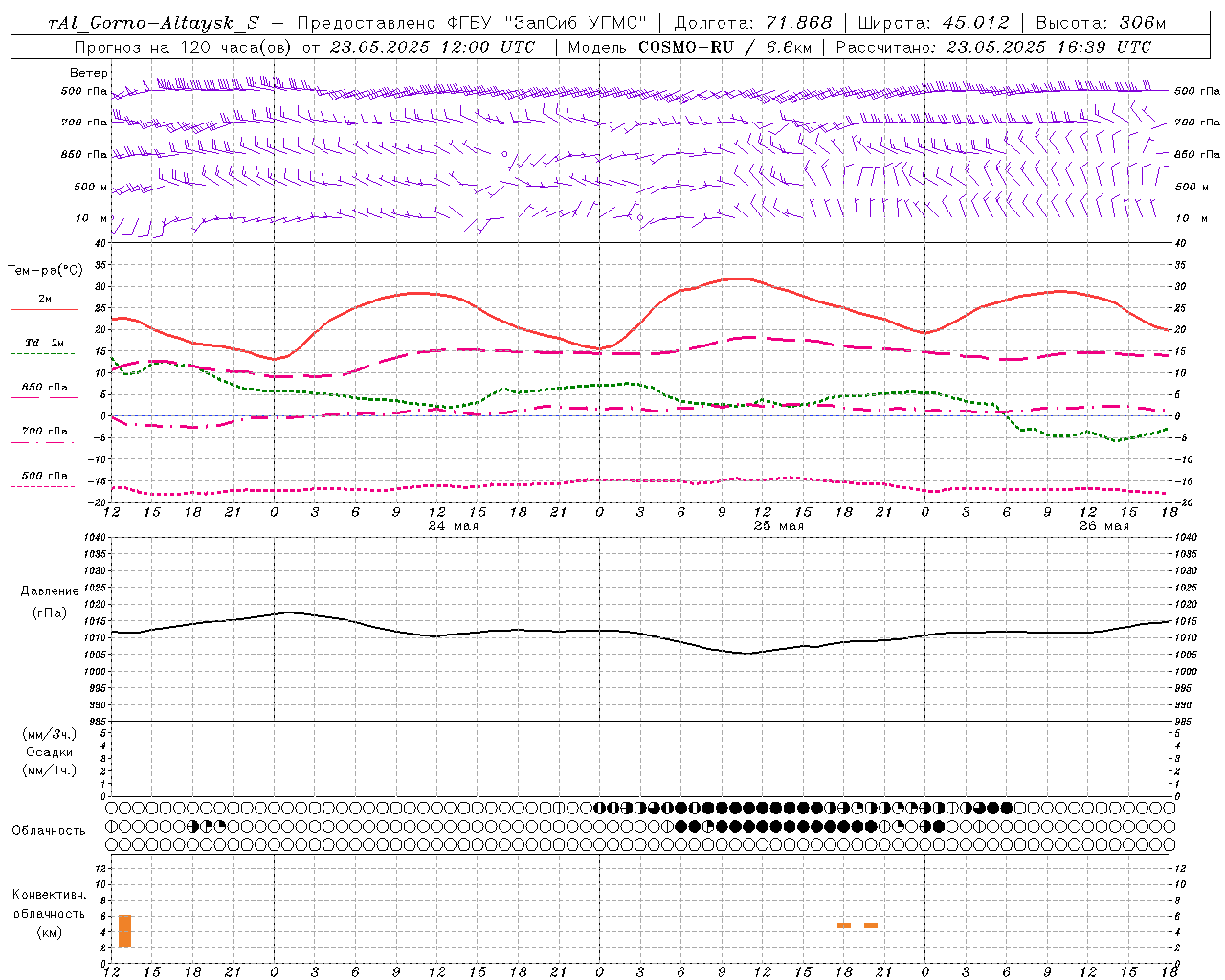
Task: Click black pressure curve minimum on 25 May
Action: [746, 654]
